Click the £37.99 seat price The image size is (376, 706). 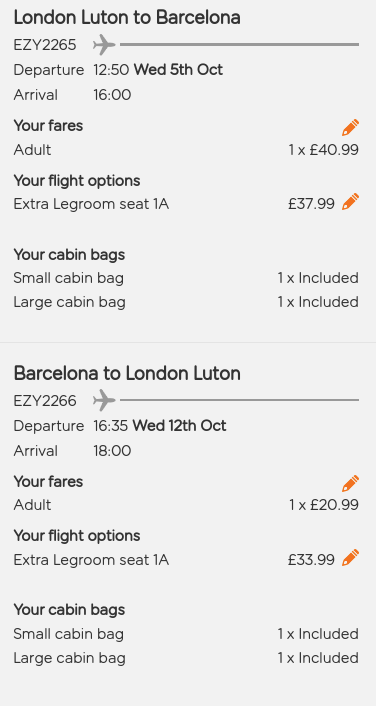(x=312, y=204)
